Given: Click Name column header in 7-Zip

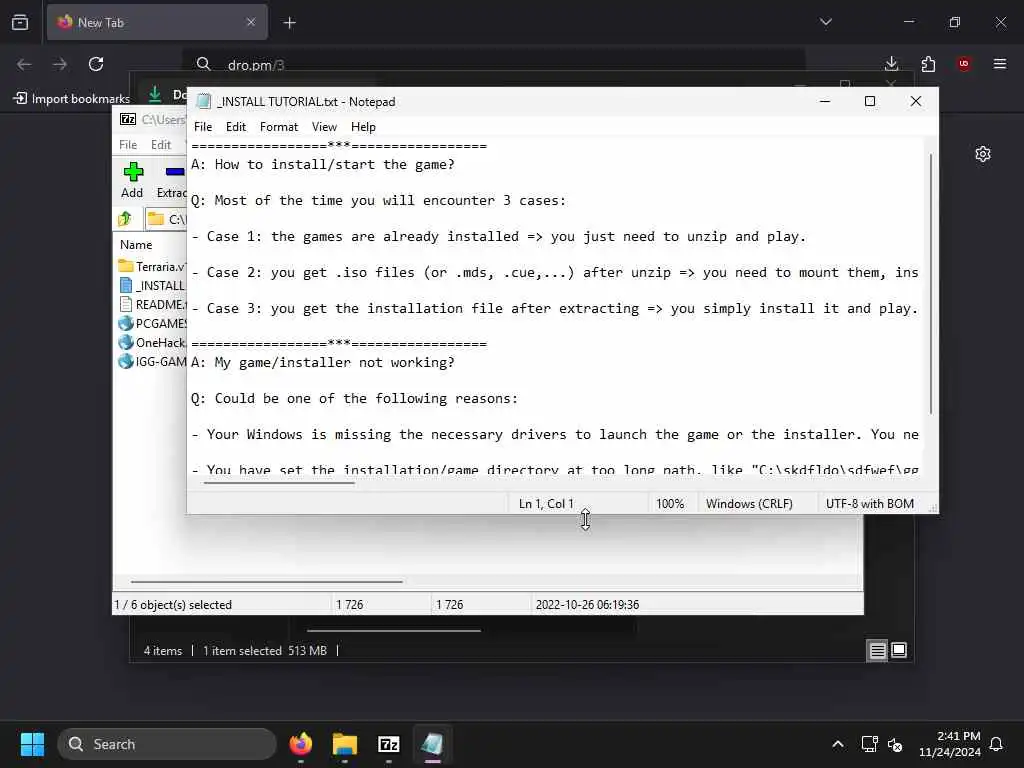Looking at the screenshot, I should [136, 245].
